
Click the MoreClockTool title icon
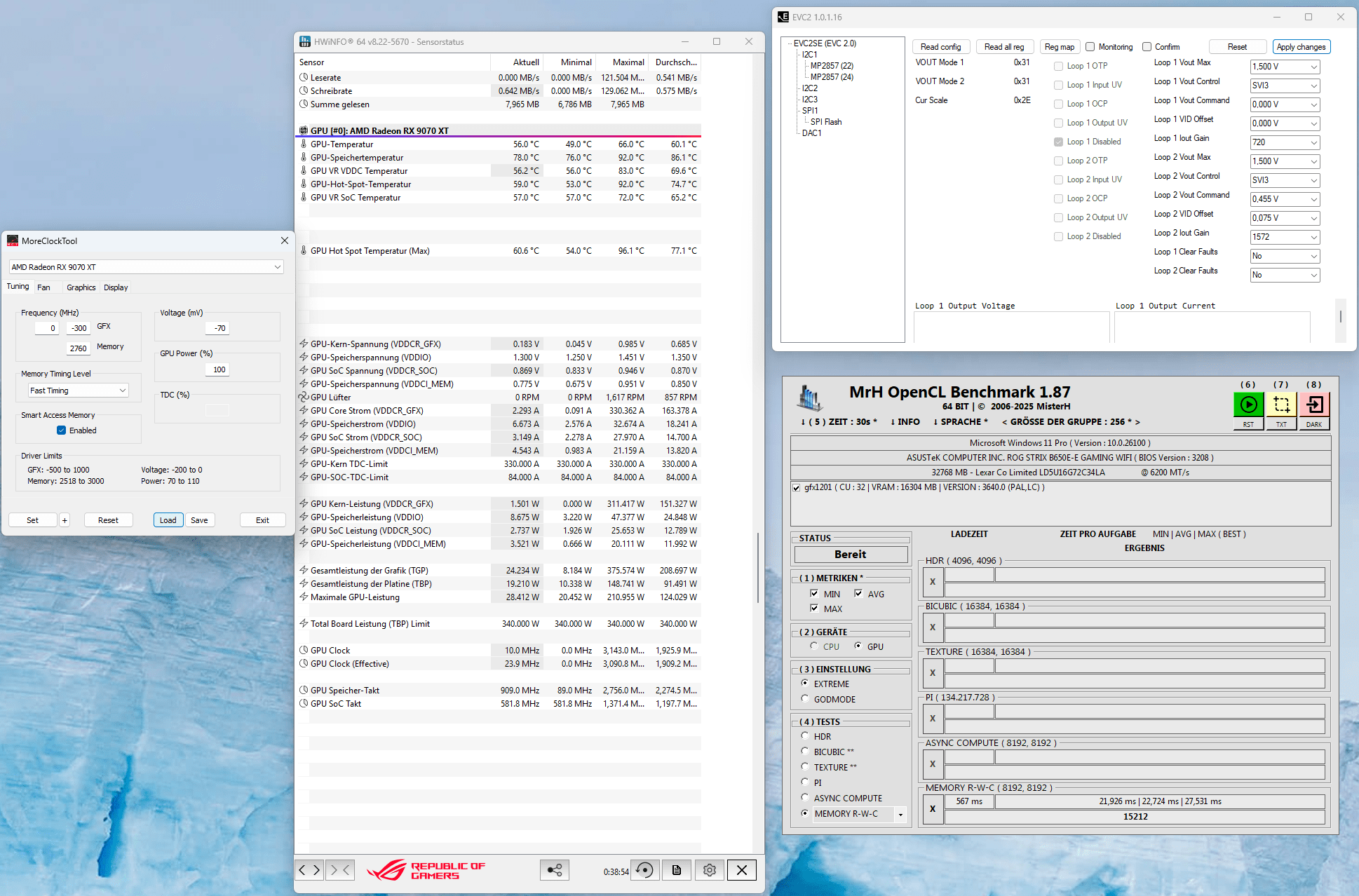[x=13, y=240]
